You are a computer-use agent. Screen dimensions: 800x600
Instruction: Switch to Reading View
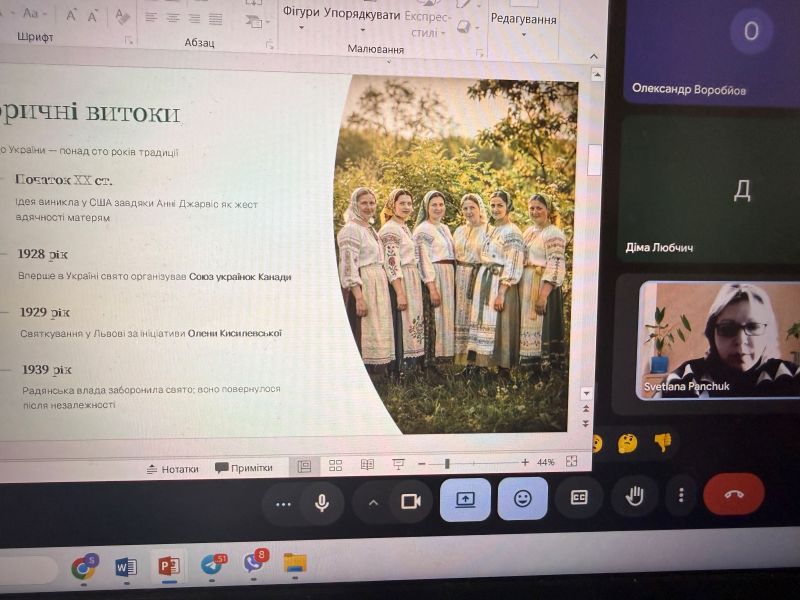pos(367,464)
